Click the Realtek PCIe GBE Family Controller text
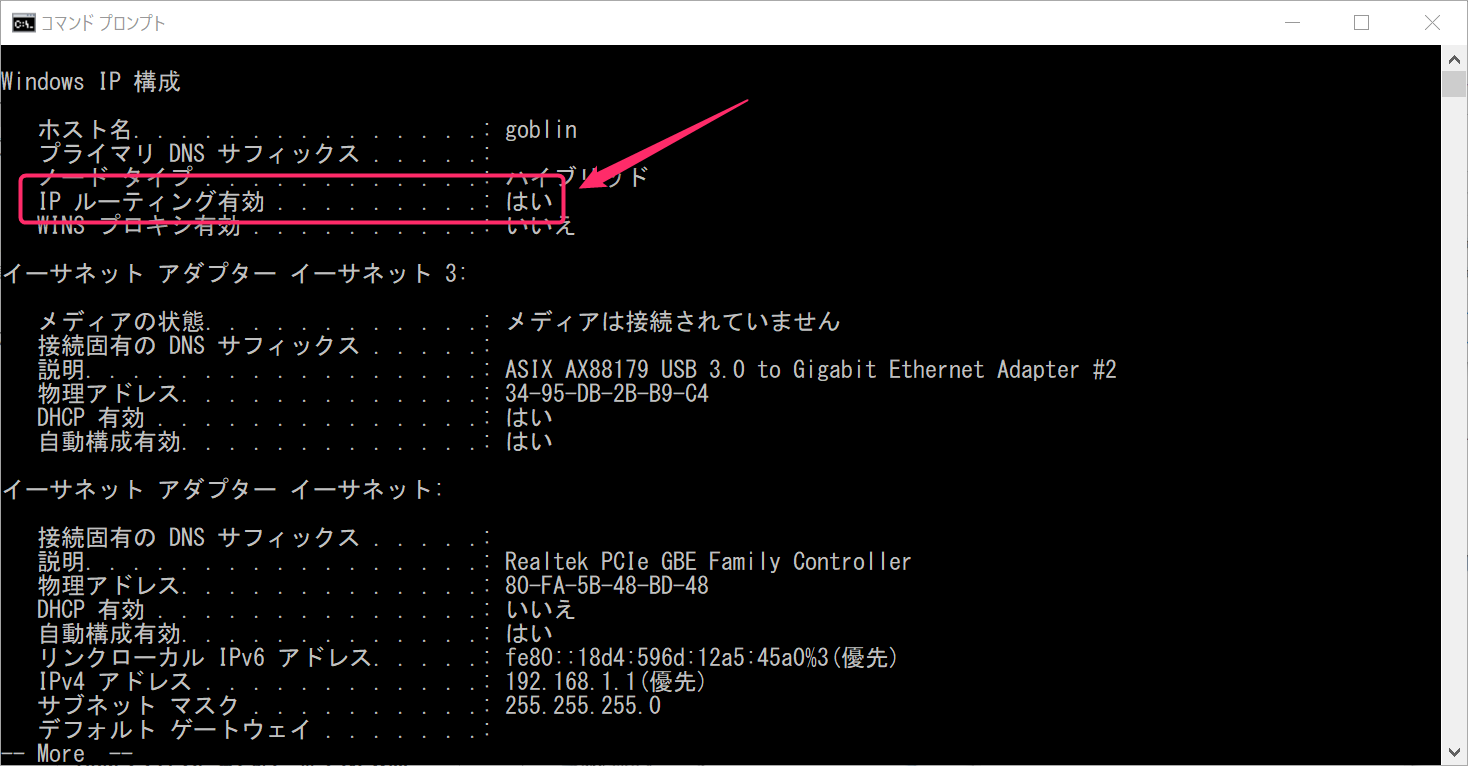Viewport: 1468px width, 766px height. click(709, 562)
